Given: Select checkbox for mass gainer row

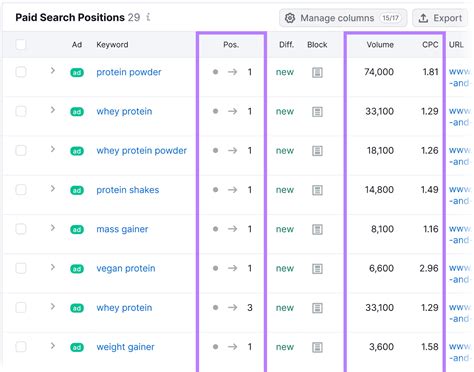Looking at the screenshot, I should (x=21, y=229).
